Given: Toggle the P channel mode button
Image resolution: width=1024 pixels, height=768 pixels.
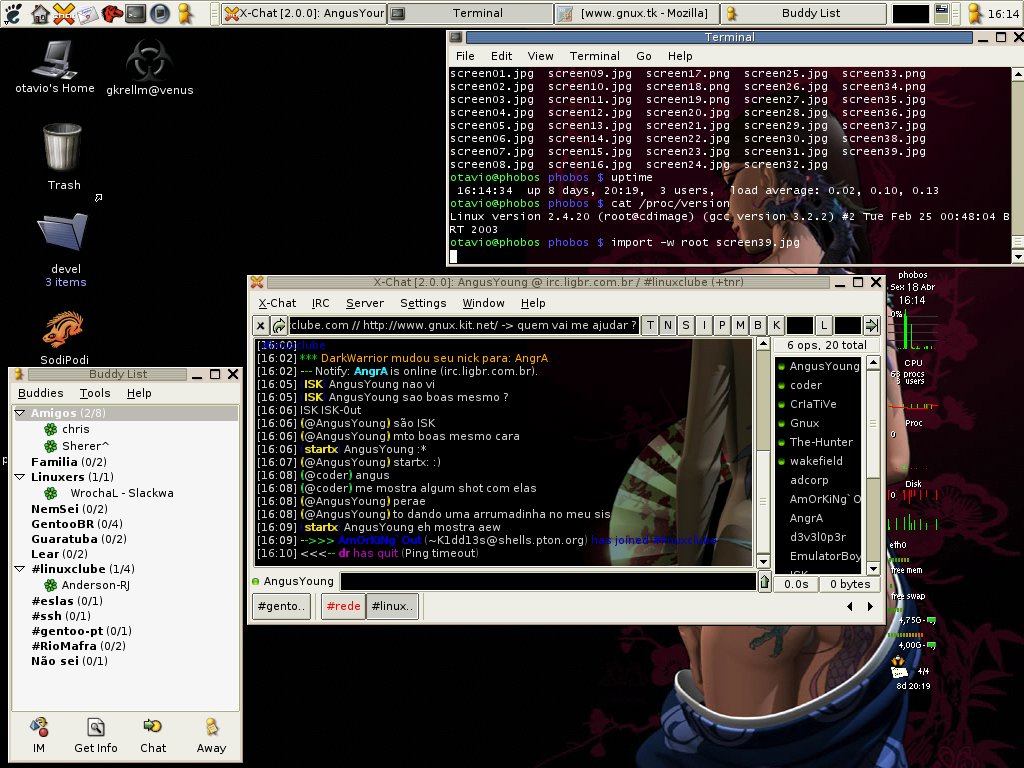Looking at the screenshot, I should [722, 325].
